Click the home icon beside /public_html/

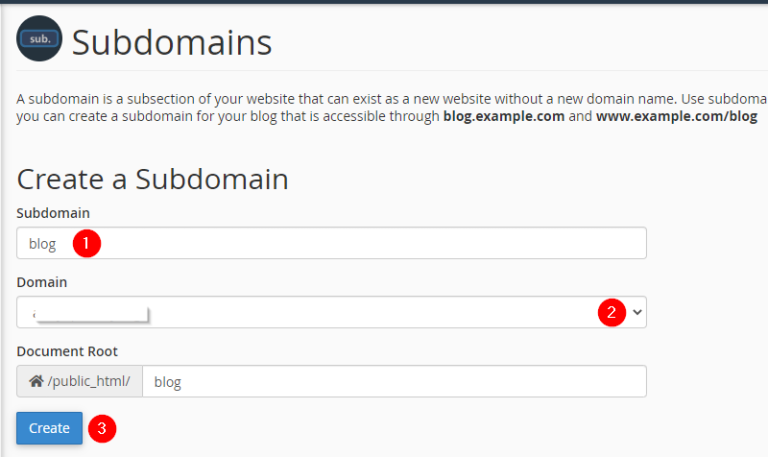(x=36, y=382)
